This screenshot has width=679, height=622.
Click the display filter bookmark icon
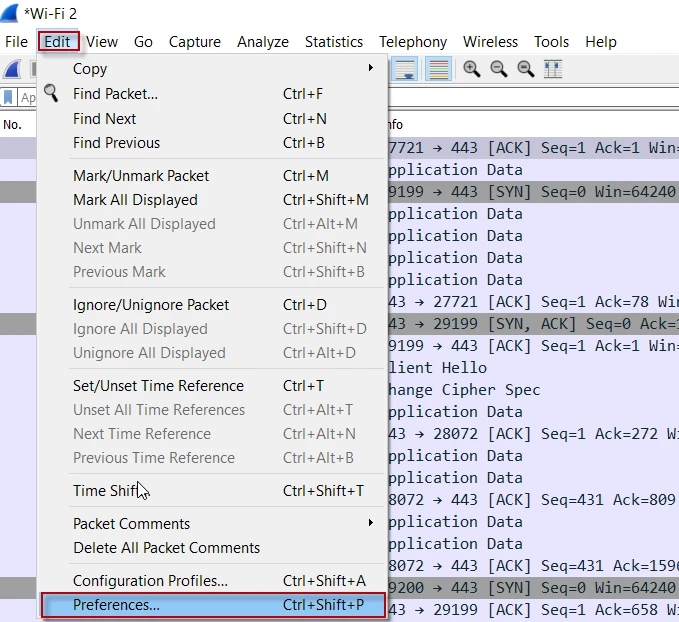coord(8,97)
